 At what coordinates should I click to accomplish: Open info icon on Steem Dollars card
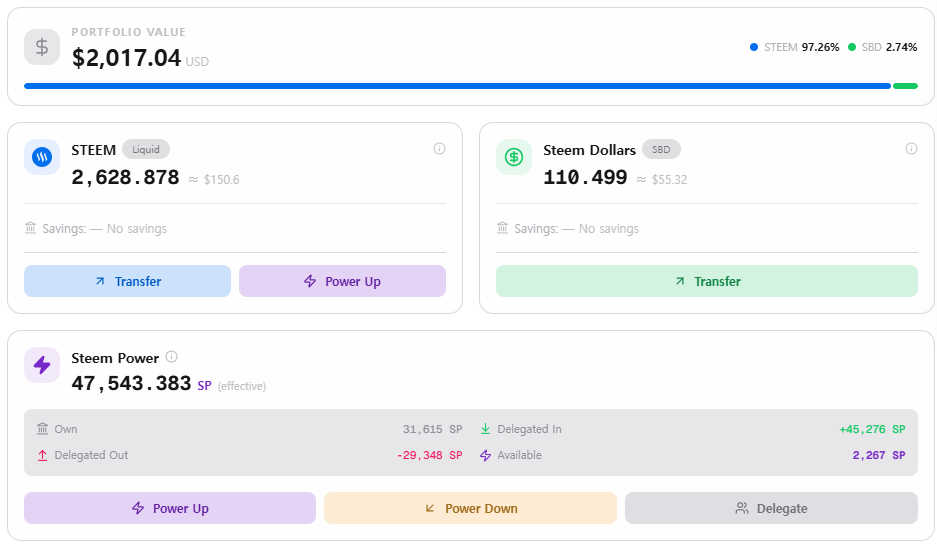pos(911,149)
